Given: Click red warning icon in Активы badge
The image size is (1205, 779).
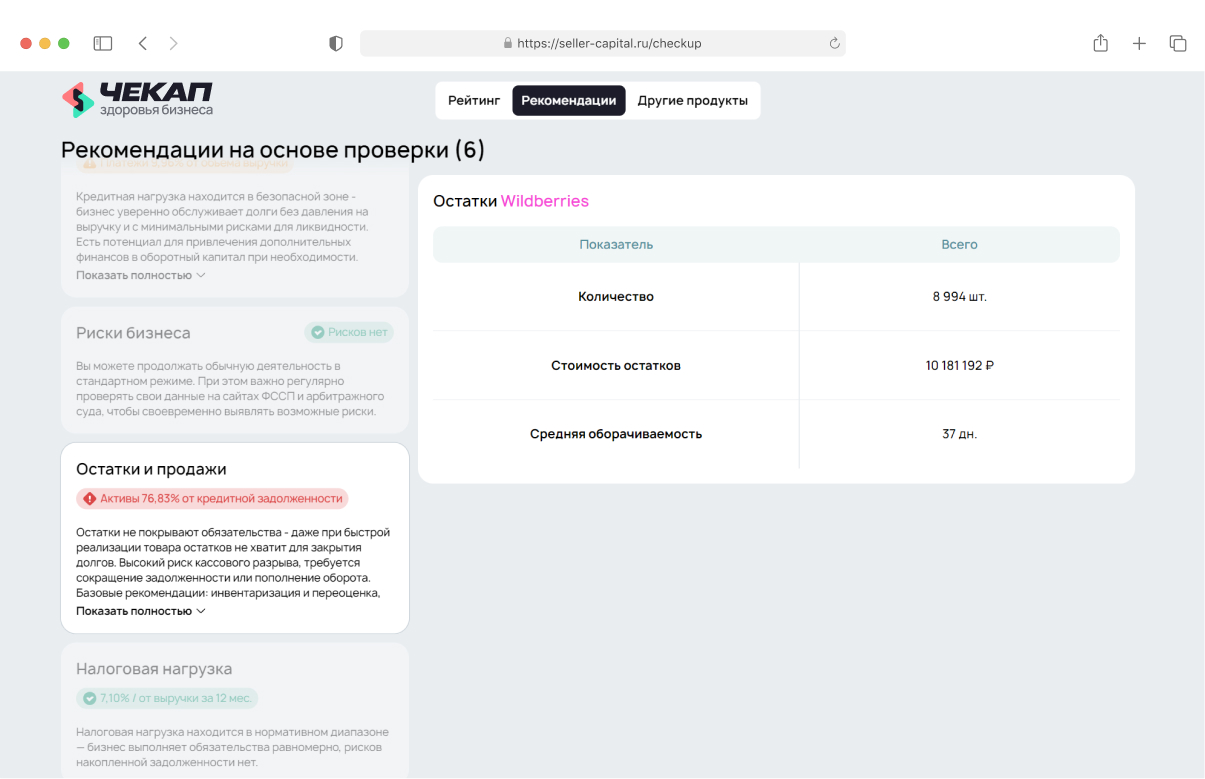Looking at the screenshot, I should pos(90,498).
